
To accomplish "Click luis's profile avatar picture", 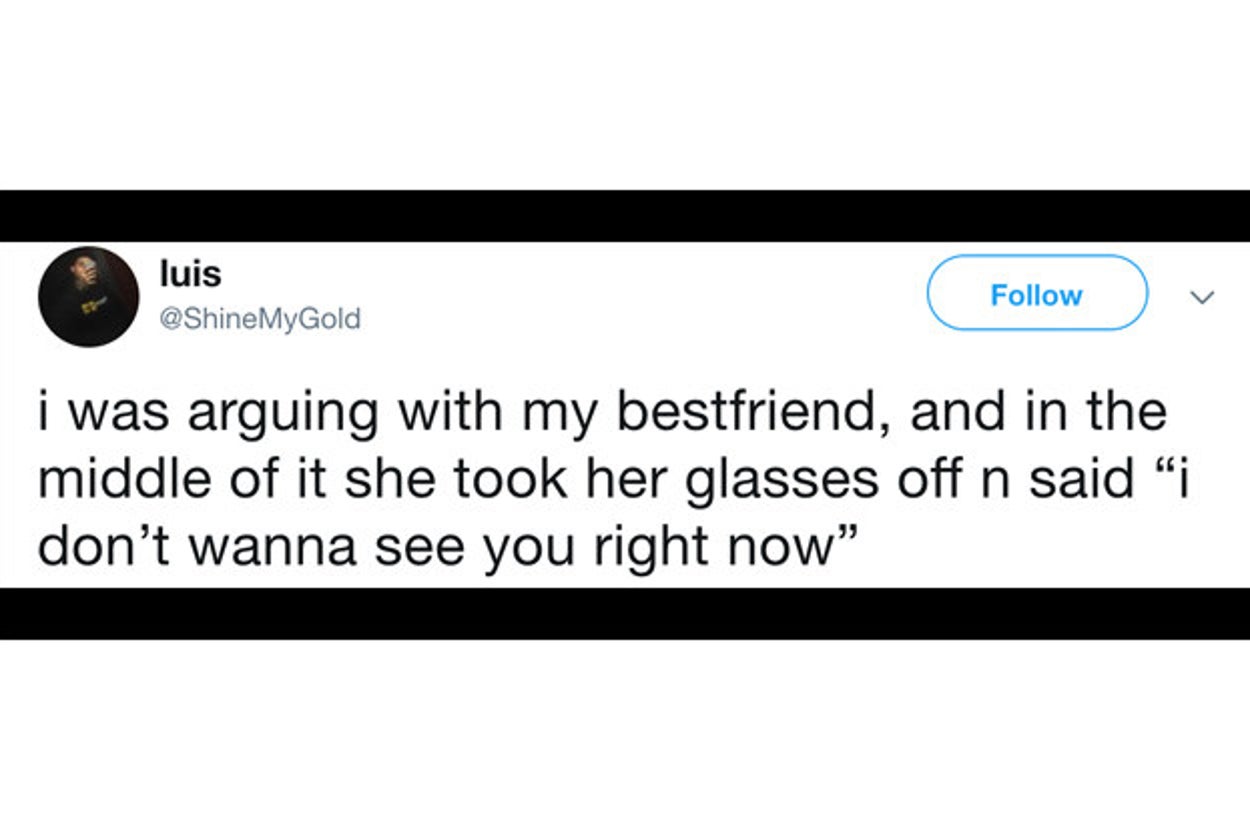I will [x=88, y=296].
